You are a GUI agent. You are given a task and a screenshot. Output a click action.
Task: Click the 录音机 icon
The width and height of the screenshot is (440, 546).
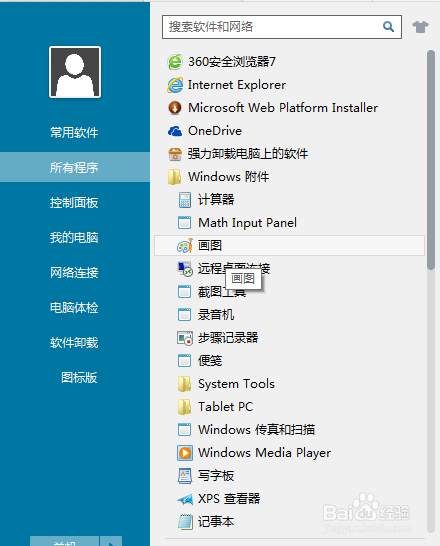184,315
